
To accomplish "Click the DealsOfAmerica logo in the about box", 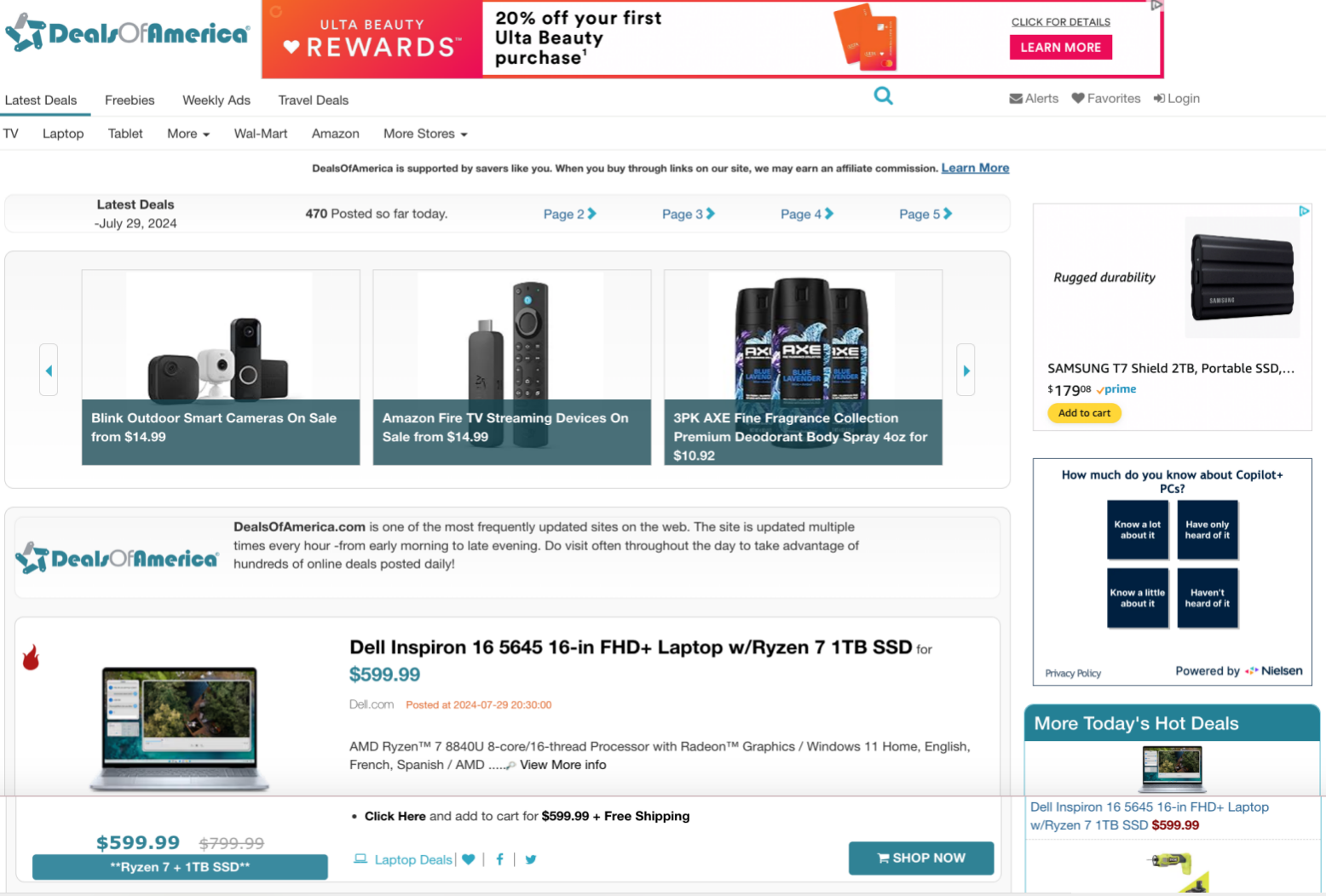I will [x=117, y=558].
